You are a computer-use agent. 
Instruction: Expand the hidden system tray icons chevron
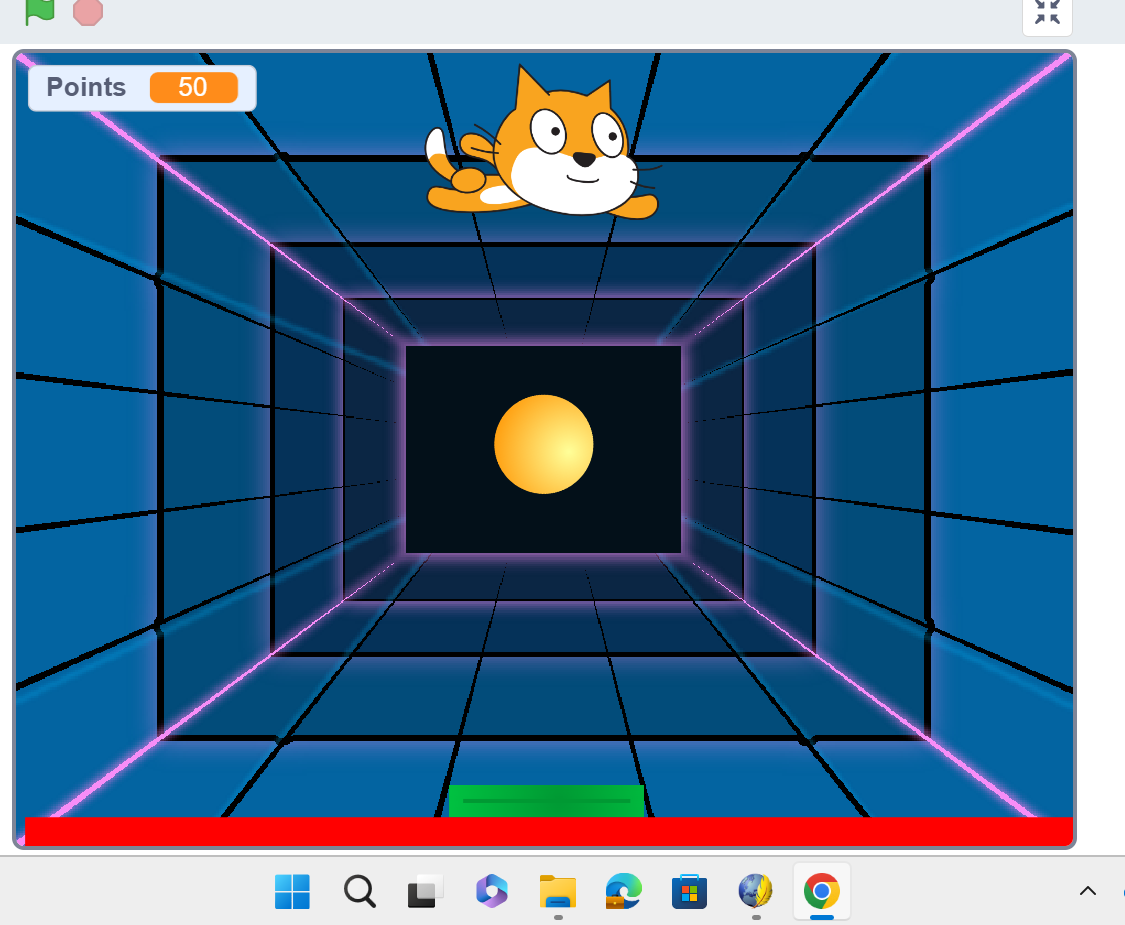[x=1088, y=891]
